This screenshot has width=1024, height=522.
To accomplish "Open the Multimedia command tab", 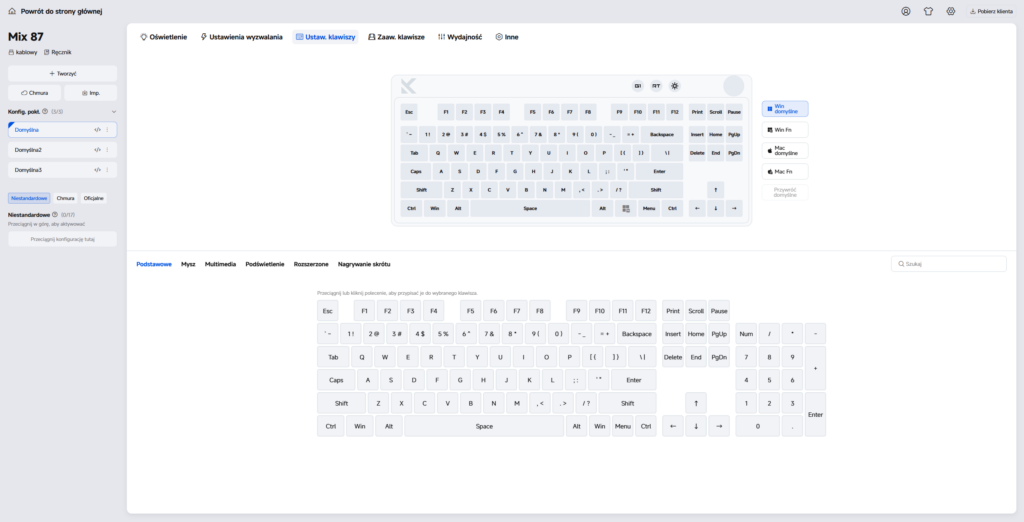I will point(221,264).
